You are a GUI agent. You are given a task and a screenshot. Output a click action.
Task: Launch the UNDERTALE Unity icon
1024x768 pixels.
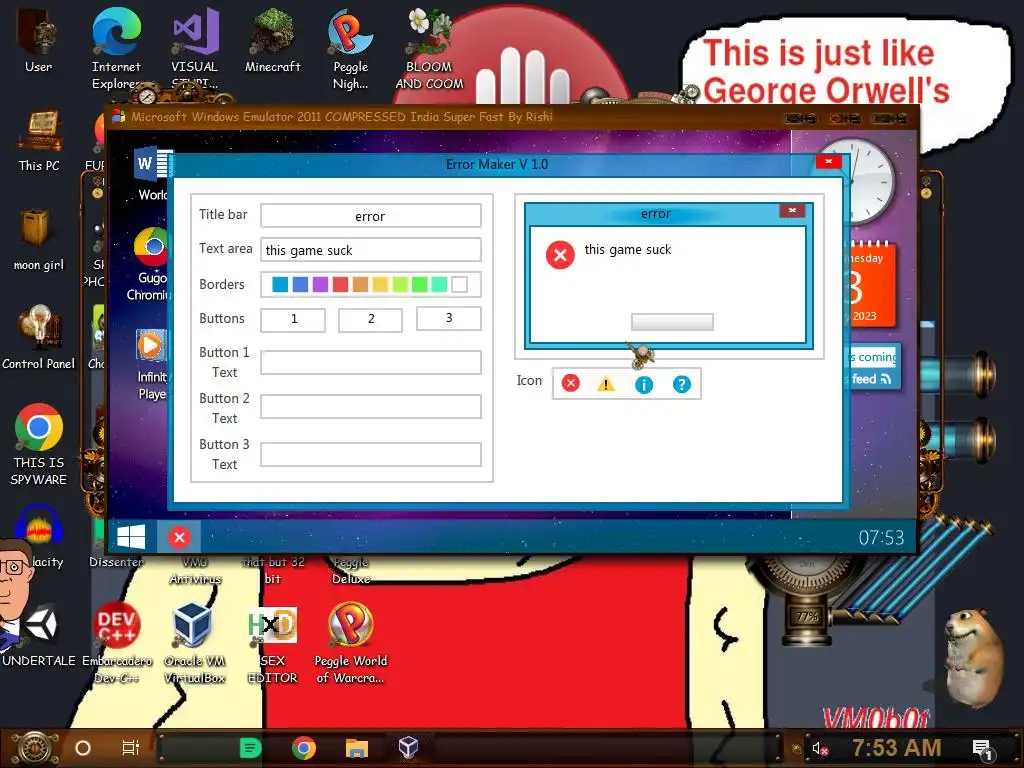39,635
